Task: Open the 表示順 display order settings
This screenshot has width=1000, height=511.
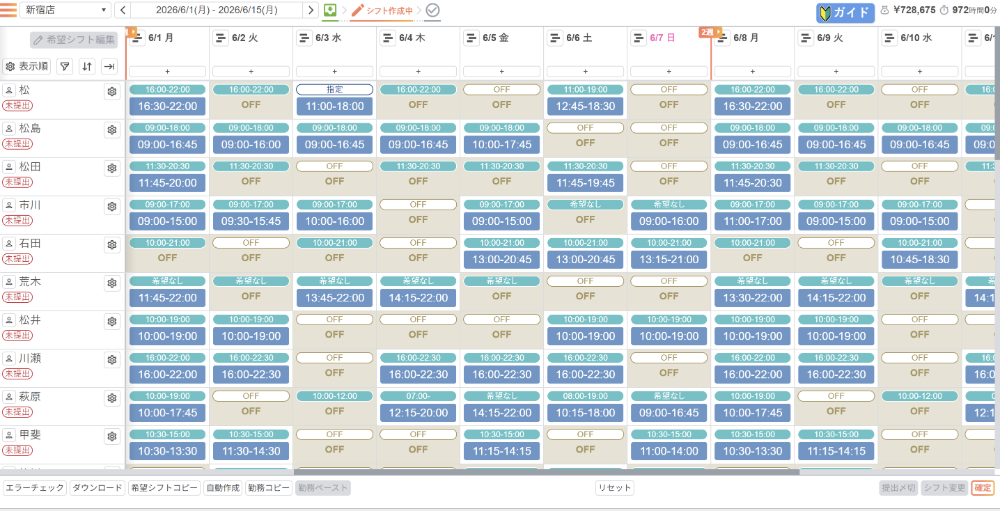Action: click(27, 66)
